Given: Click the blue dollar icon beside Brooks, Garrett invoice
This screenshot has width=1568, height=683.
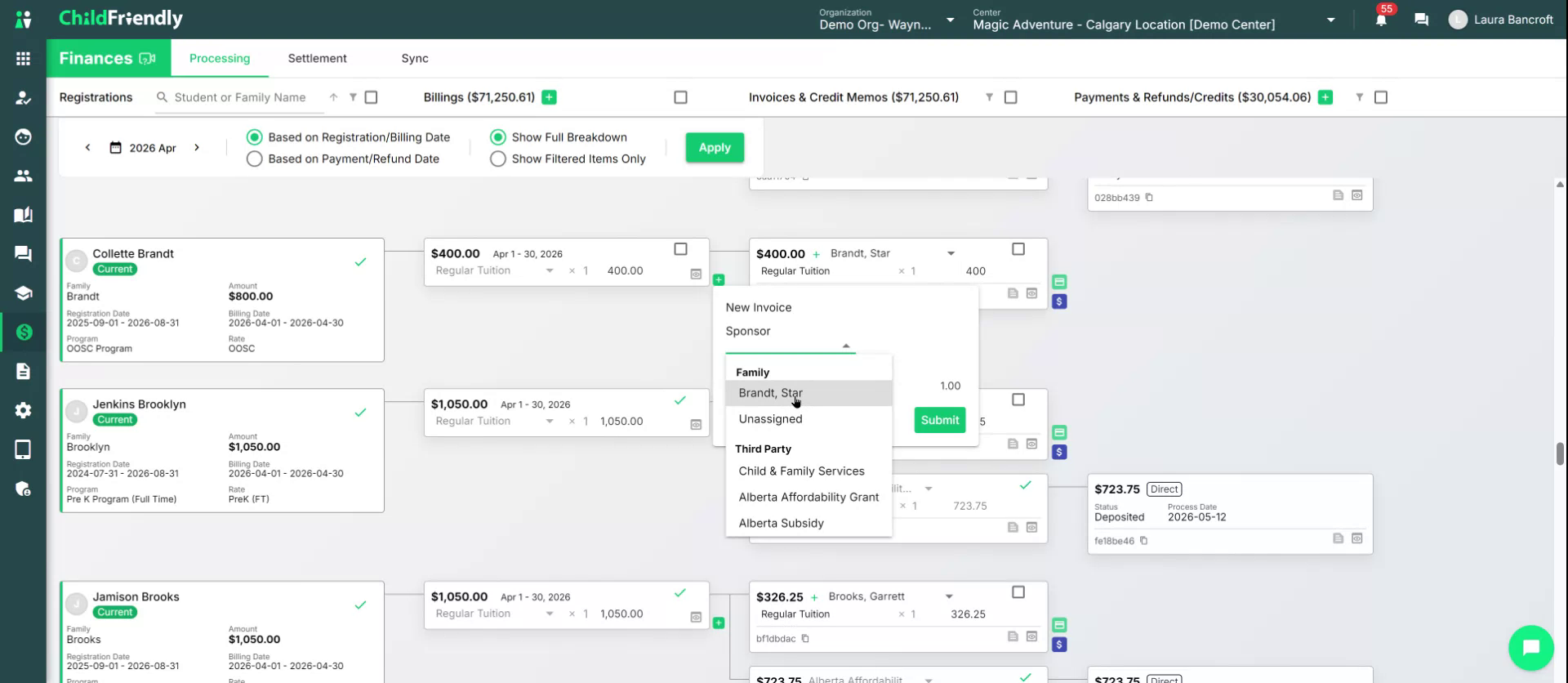Looking at the screenshot, I should pyautogui.click(x=1059, y=645).
